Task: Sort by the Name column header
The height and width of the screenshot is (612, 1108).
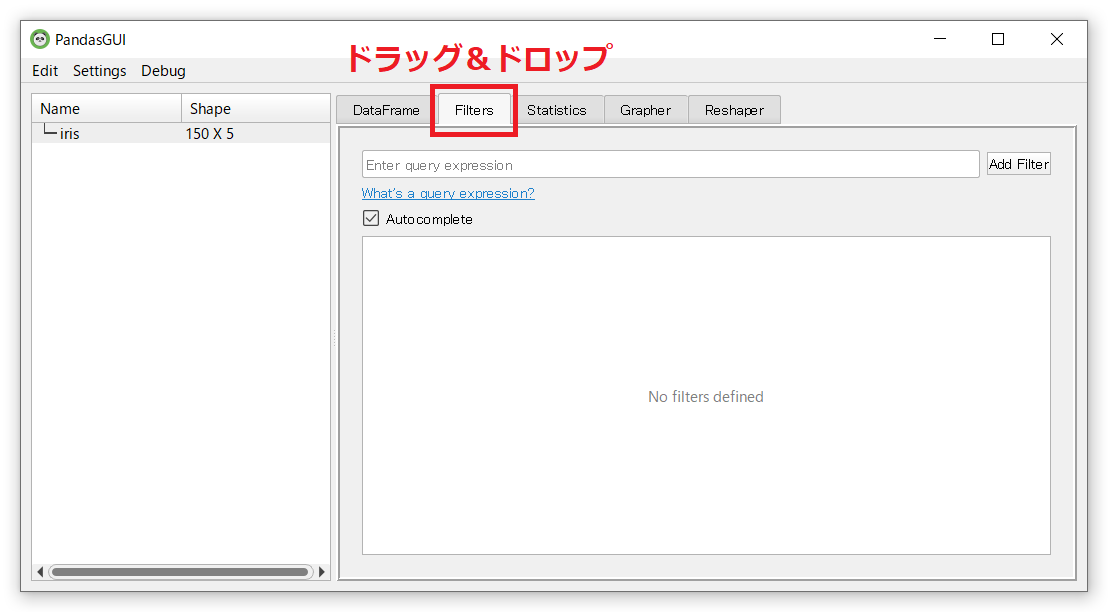Action: point(107,109)
